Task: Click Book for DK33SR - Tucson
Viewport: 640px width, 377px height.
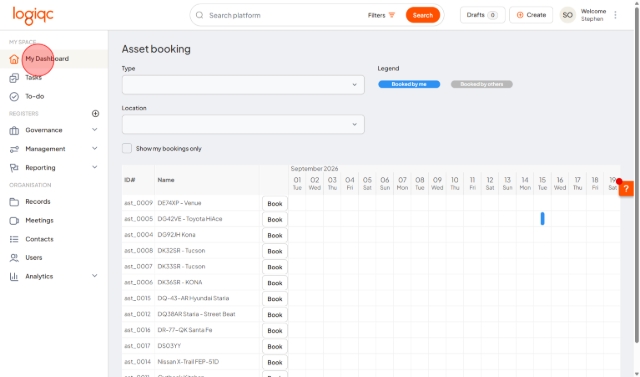Action: point(275,267)
